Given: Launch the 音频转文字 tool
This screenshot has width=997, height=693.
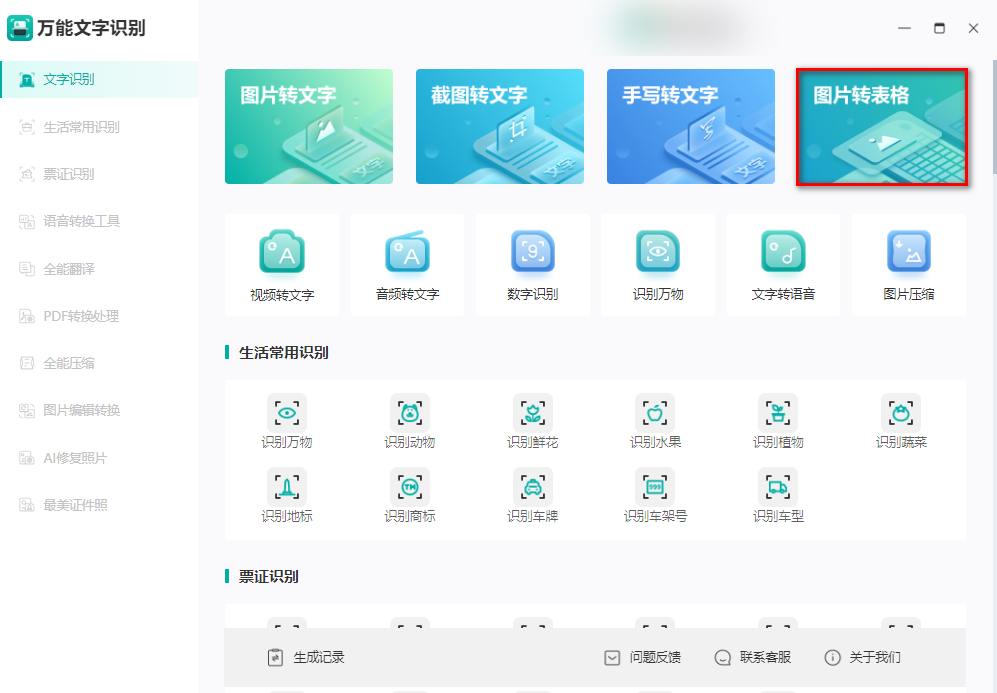Looking at the screenshot, I should click(408, 265).
